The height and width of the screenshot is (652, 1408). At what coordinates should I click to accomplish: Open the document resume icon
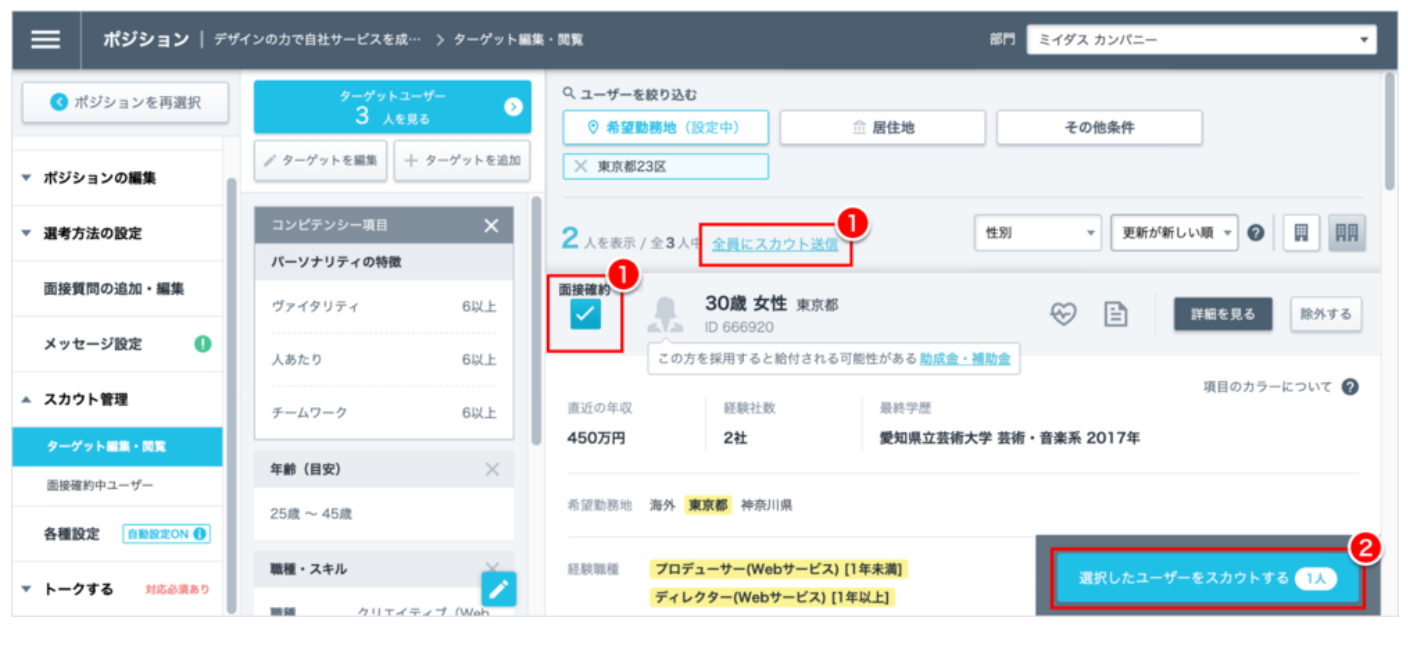[x=1115, y=314]
